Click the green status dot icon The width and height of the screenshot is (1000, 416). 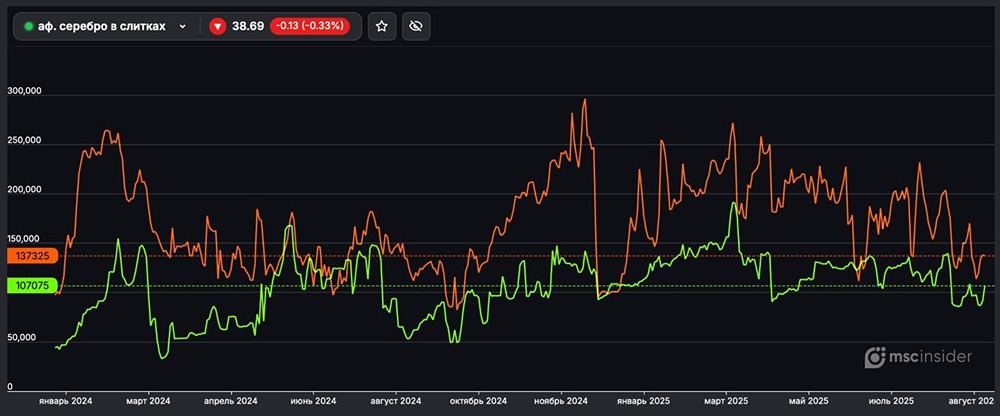click(29, 26)
